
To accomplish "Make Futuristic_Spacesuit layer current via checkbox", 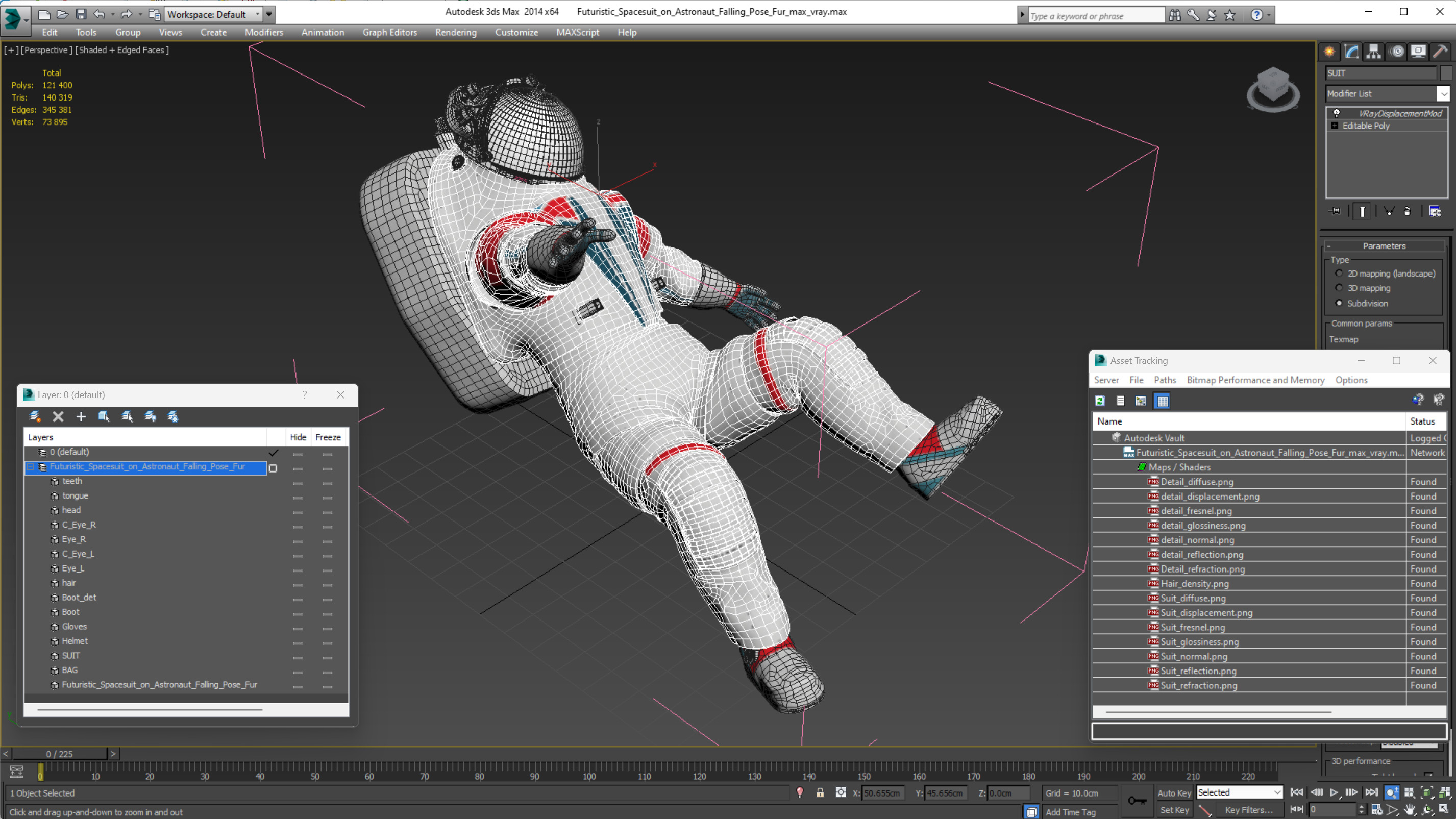I will coord(273,468).
